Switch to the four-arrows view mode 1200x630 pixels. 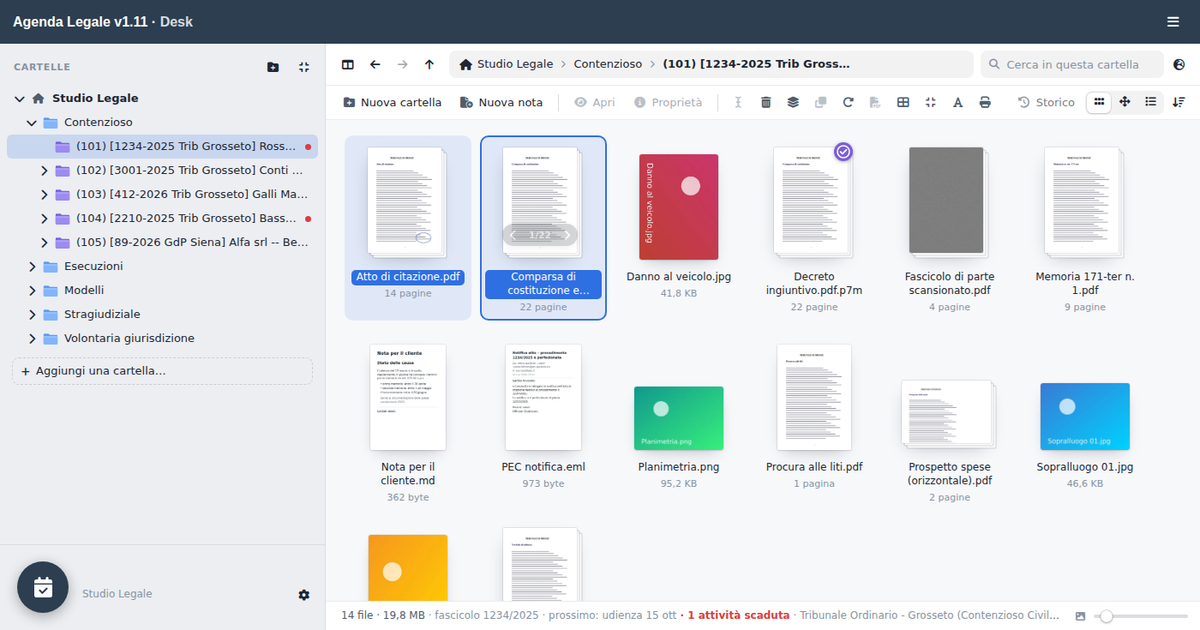point(1125,102)
